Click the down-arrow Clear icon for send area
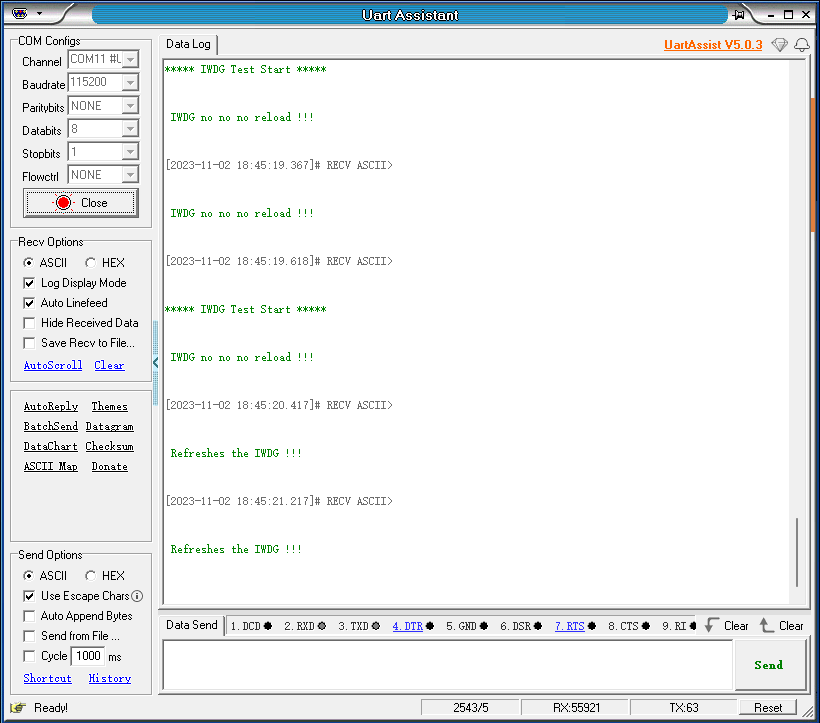Screen dimensions: 820x723 coord(712,625)
